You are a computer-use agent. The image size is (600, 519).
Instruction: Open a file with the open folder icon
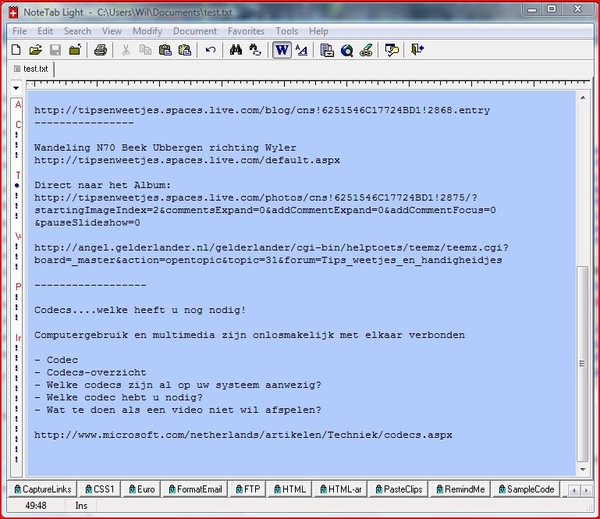pos(36,50)
